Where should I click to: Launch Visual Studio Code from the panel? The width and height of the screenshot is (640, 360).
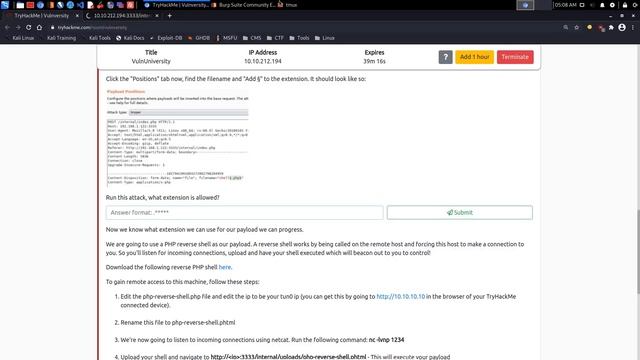point(80,5)
